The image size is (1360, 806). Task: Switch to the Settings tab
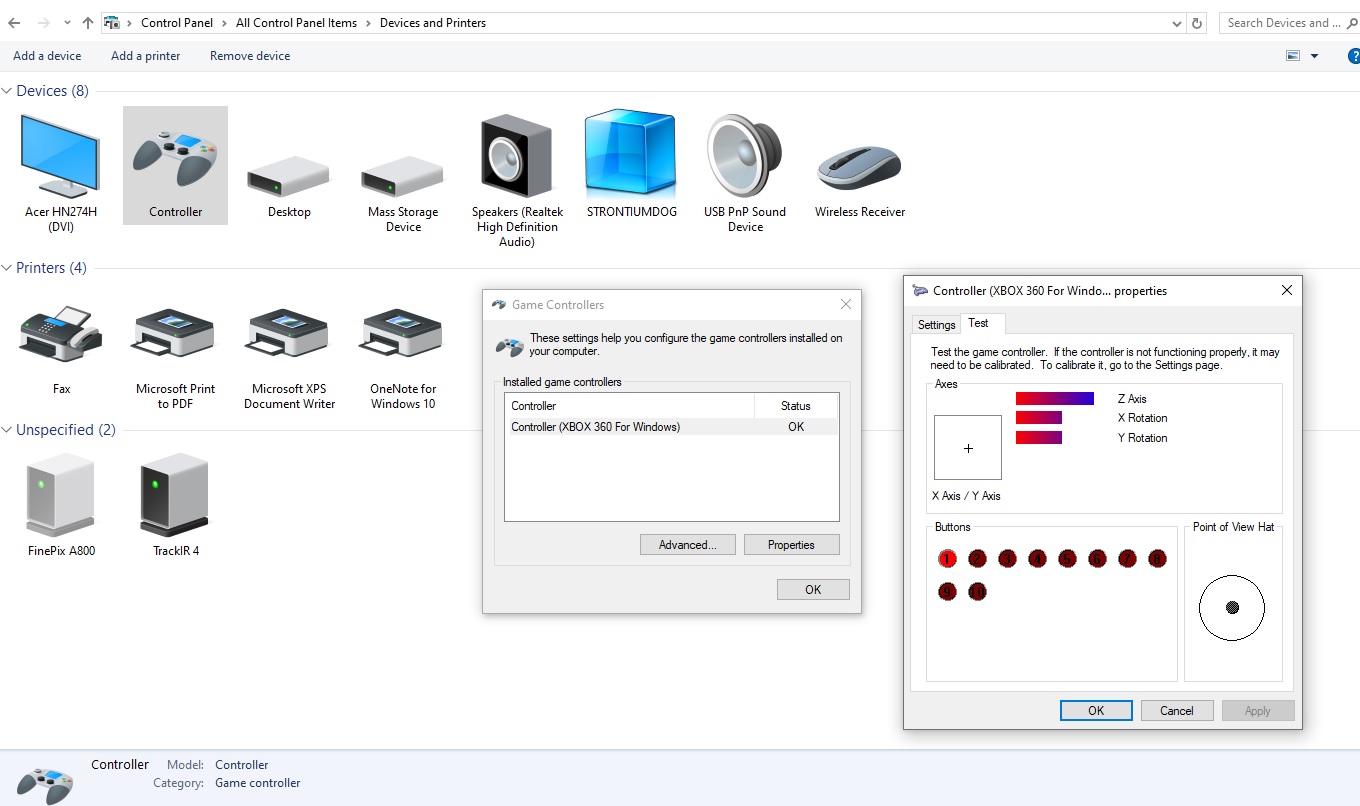coord(937,325)
